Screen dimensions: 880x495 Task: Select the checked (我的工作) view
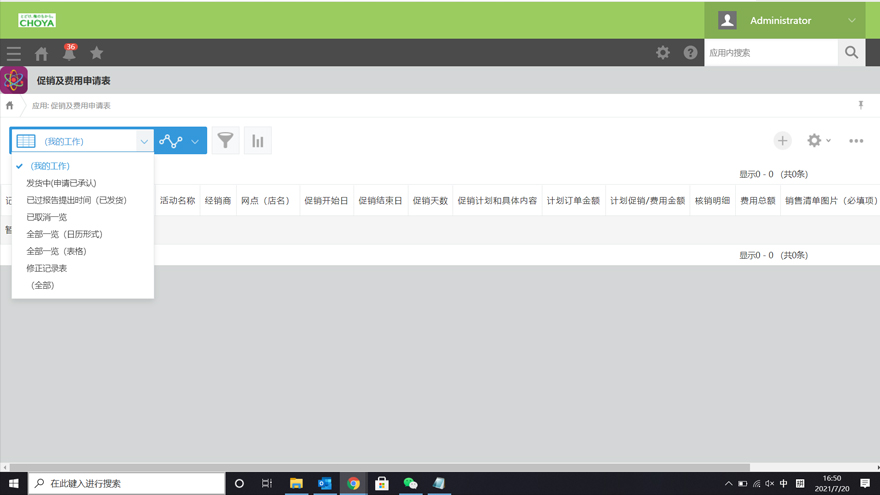click(82, 166)
